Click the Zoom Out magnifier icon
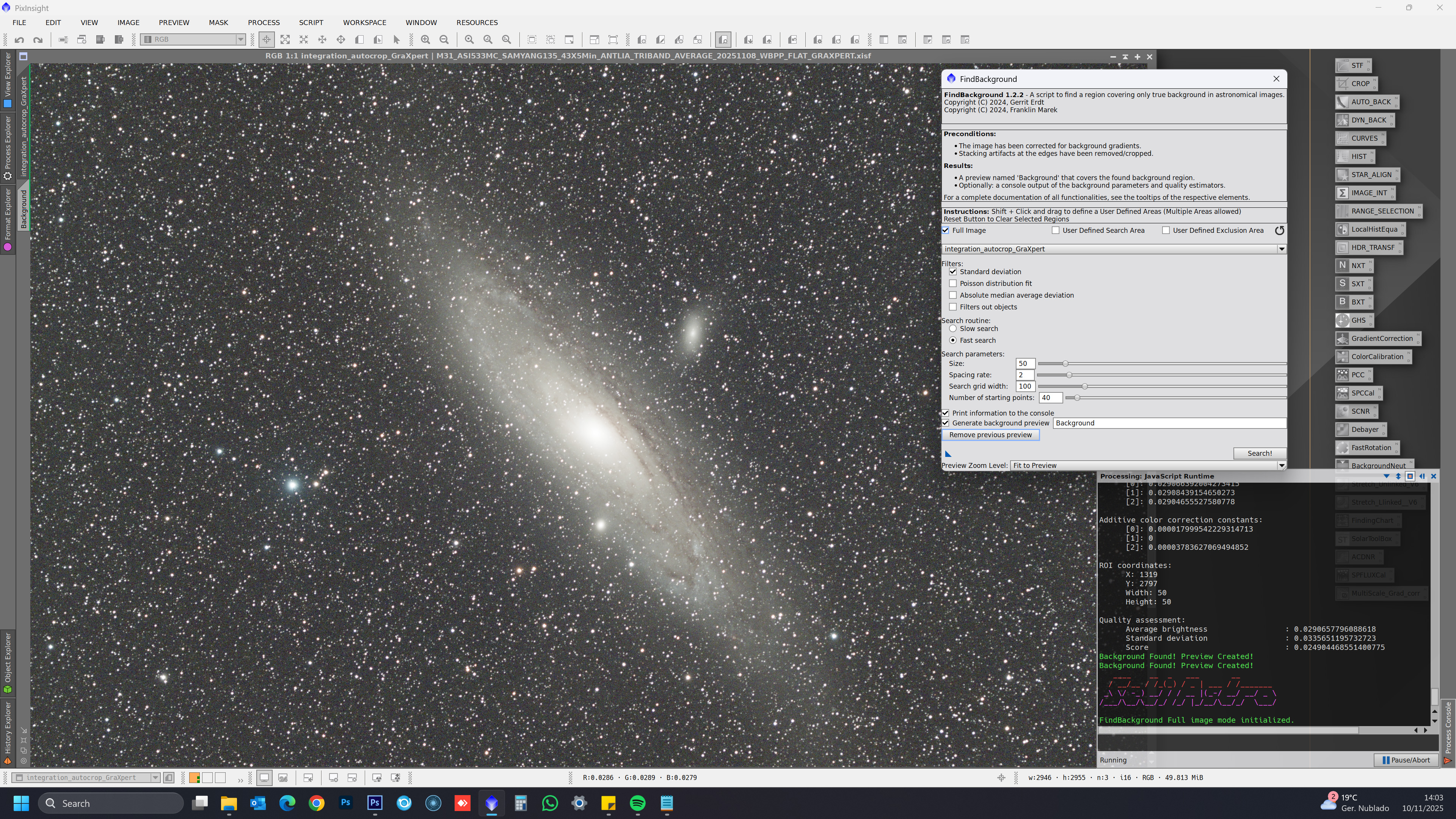This screenshot has width=1456, height=819. [x=444, y=39]
